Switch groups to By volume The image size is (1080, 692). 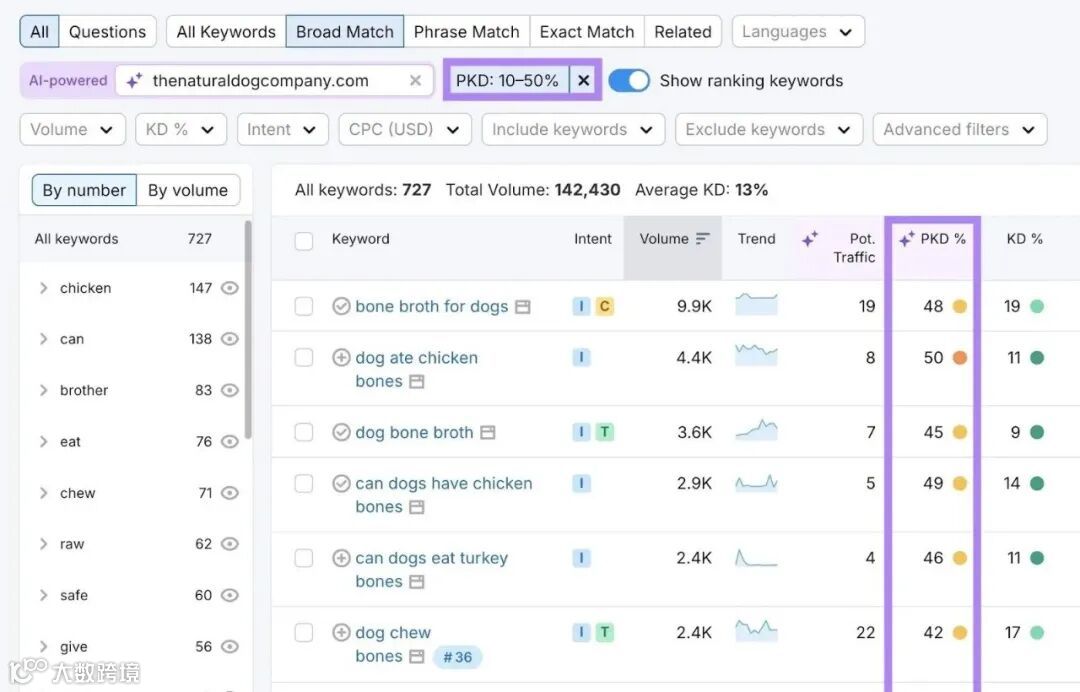tap(188, 190)
